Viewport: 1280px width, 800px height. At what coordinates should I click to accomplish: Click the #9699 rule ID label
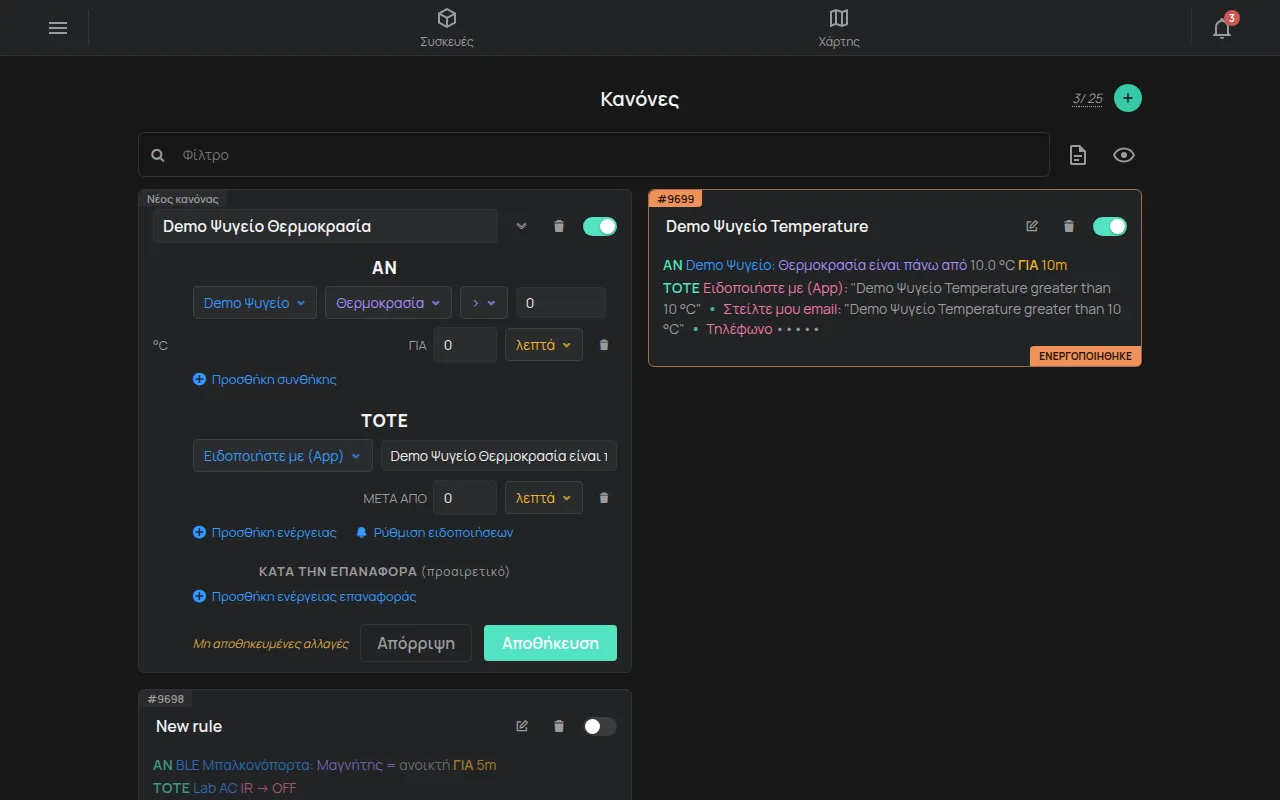(x=675, y=198)
